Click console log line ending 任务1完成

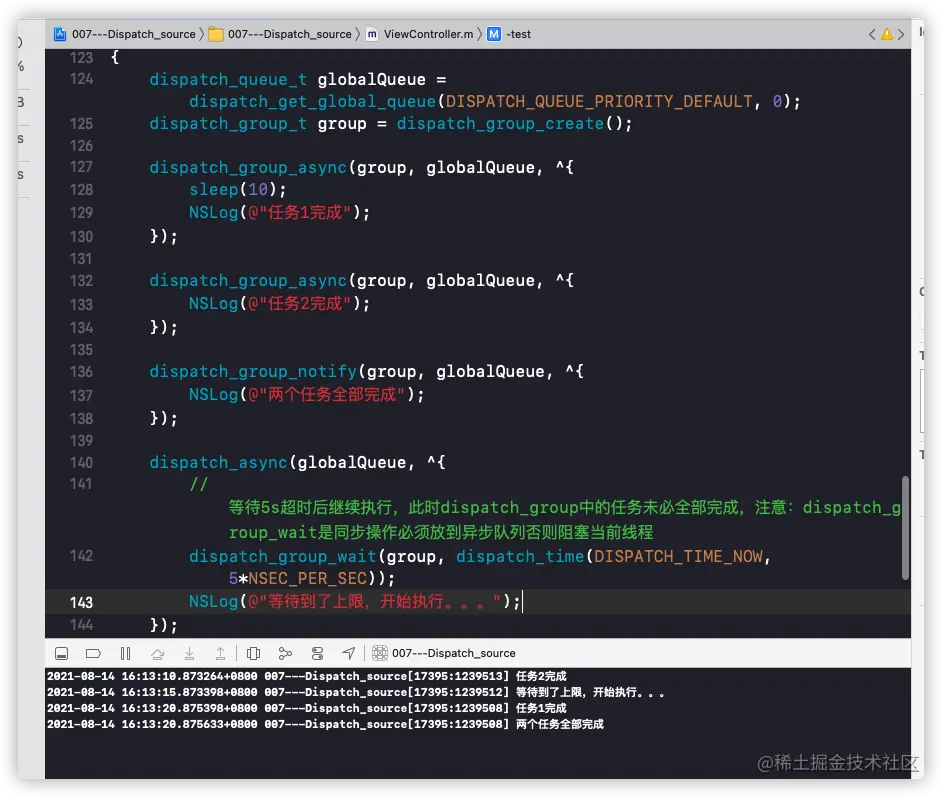click(x=307, y=709)
